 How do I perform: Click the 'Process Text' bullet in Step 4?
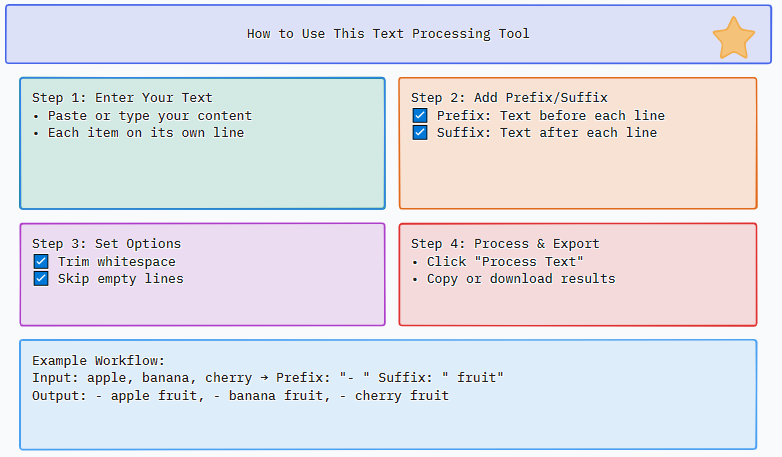[x=505, y=262]
